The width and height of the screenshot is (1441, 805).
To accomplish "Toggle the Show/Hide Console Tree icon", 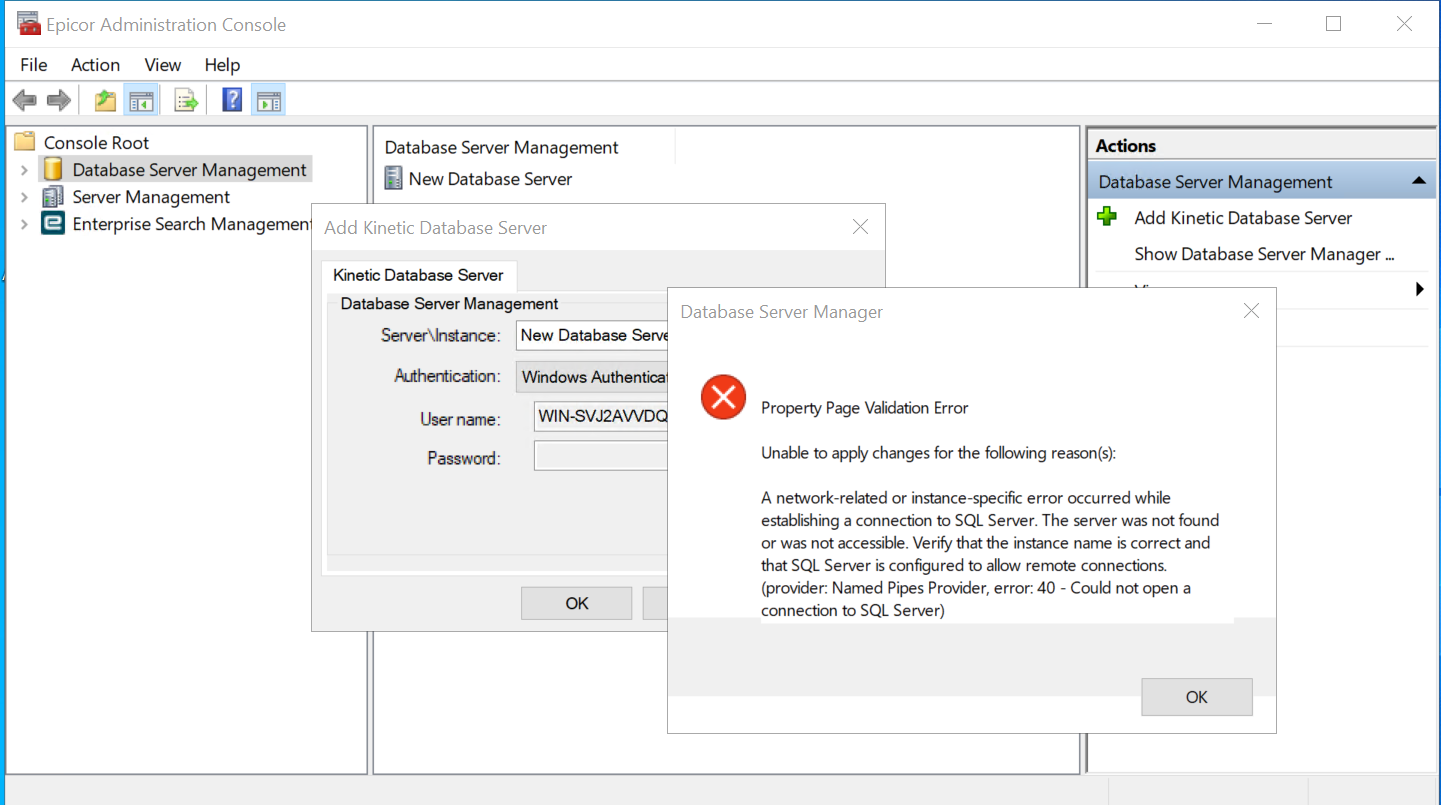I will tap(141, 100).
